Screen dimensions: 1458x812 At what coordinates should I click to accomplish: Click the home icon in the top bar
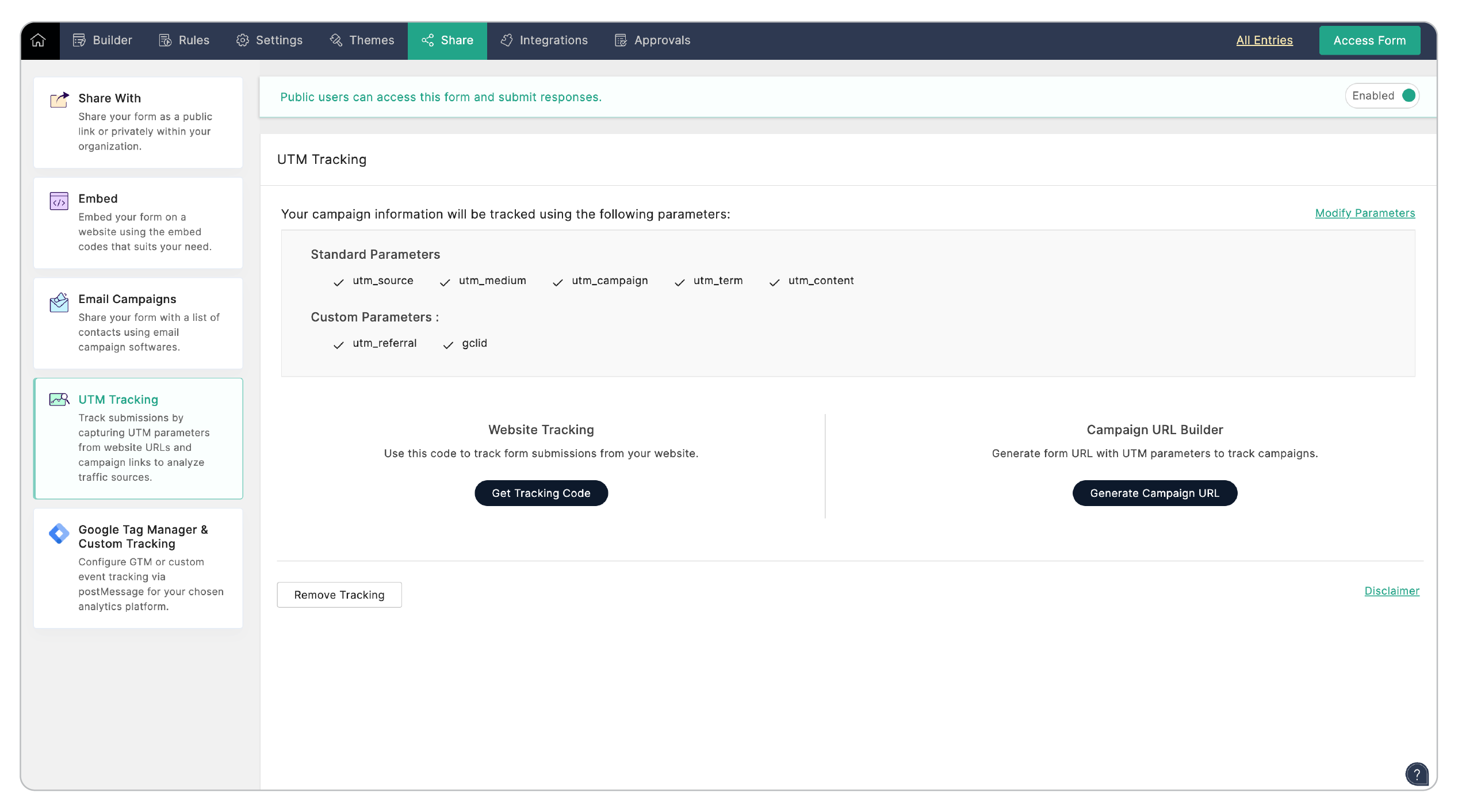click(x=38, y=40)
